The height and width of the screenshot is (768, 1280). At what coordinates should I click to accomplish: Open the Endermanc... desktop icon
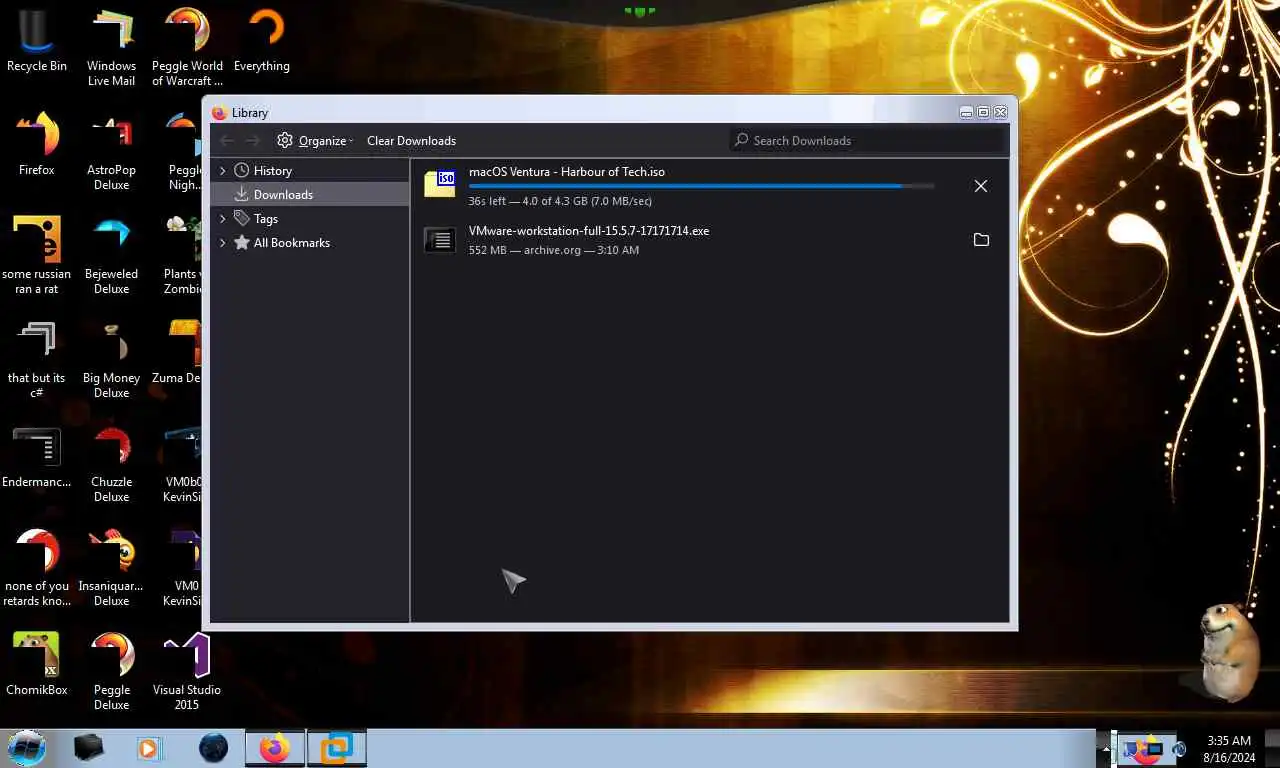[x=37, y=458]
